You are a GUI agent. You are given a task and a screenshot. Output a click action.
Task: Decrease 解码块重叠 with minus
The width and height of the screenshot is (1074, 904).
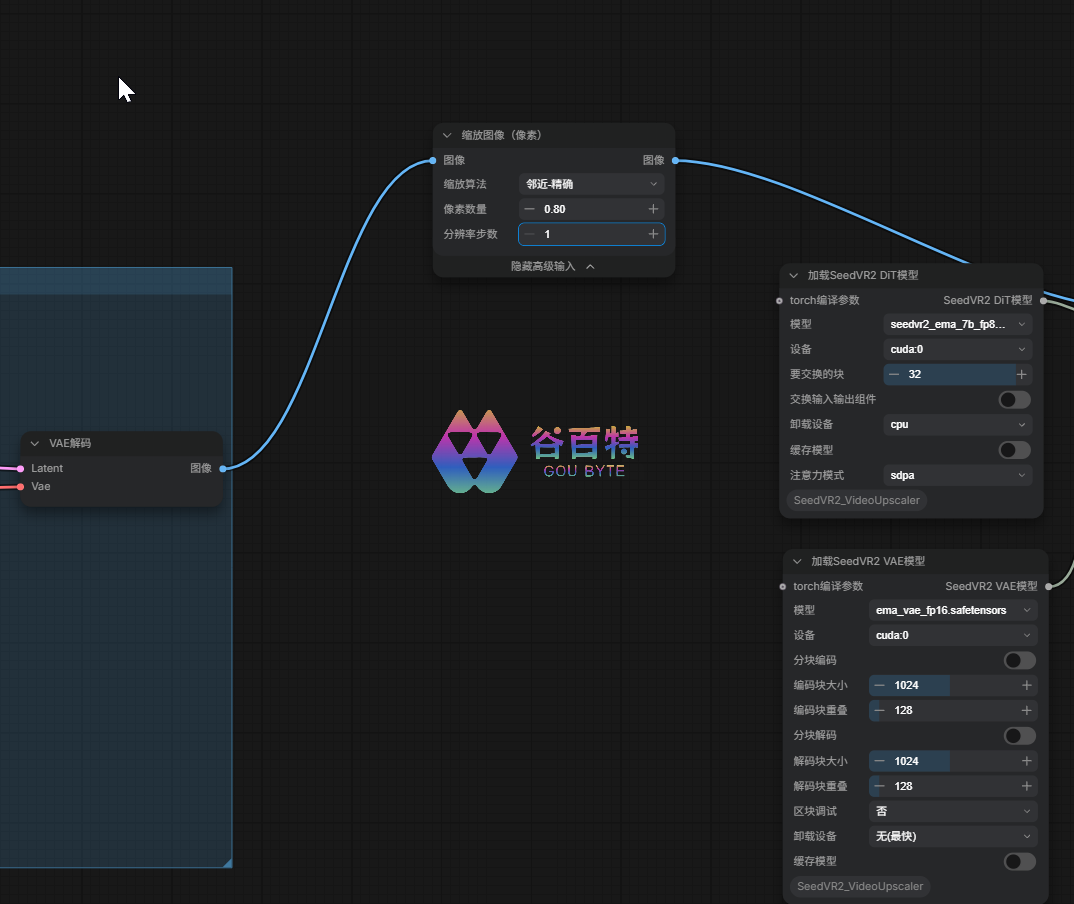879,787
